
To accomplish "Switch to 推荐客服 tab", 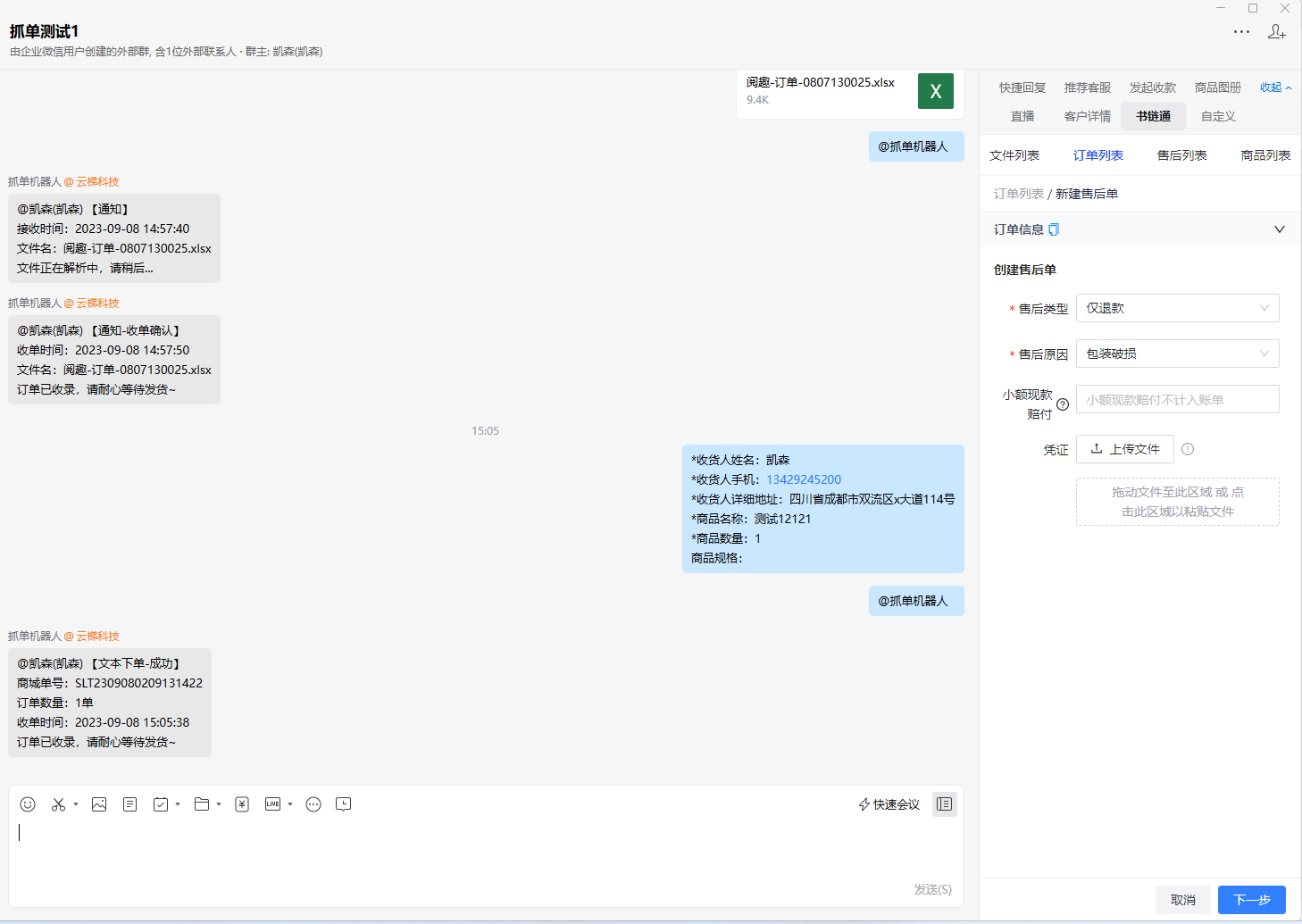I will (x=1088, y=87).
